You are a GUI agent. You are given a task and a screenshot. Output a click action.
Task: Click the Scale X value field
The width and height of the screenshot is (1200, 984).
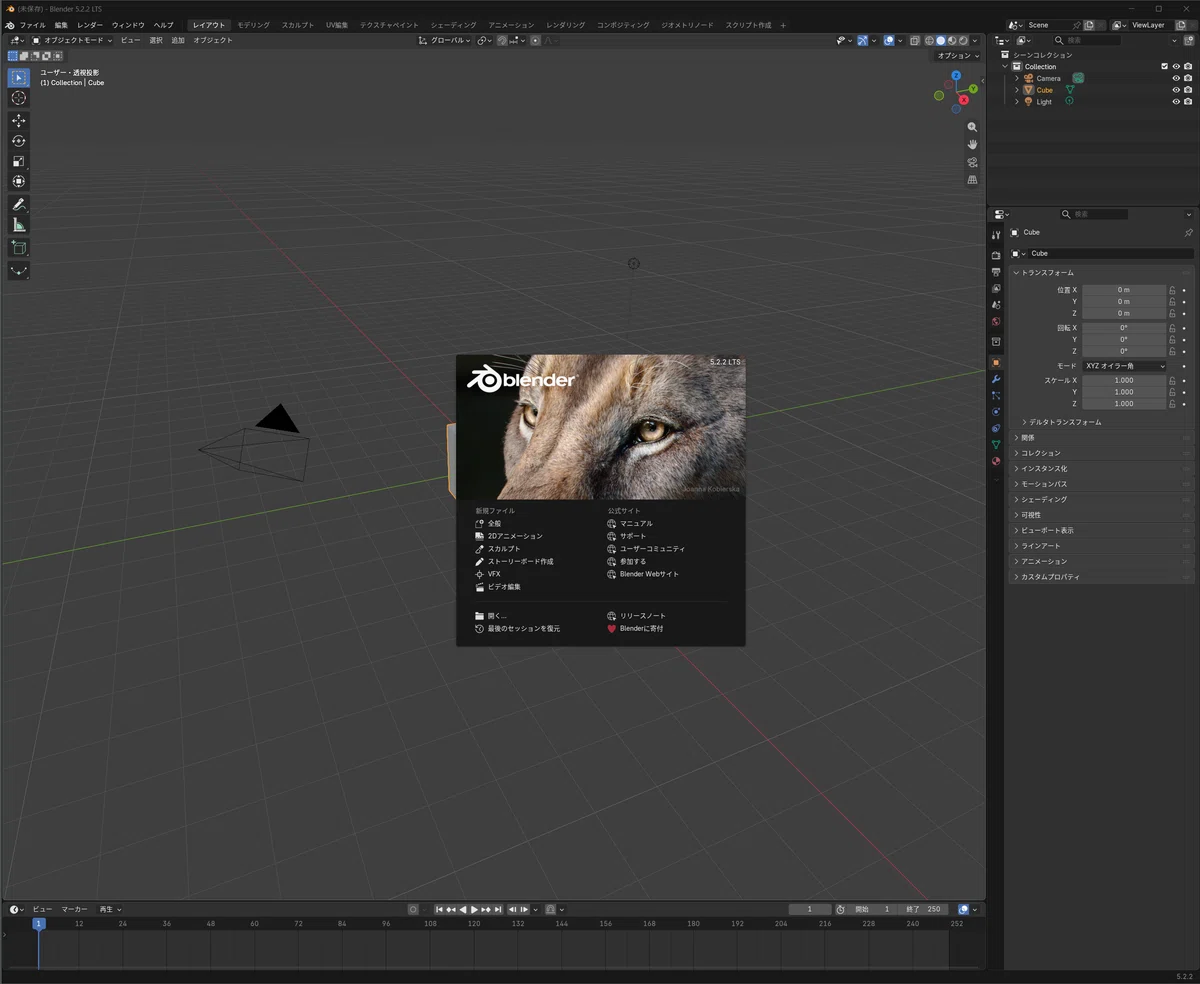(x=1124, y=380)
